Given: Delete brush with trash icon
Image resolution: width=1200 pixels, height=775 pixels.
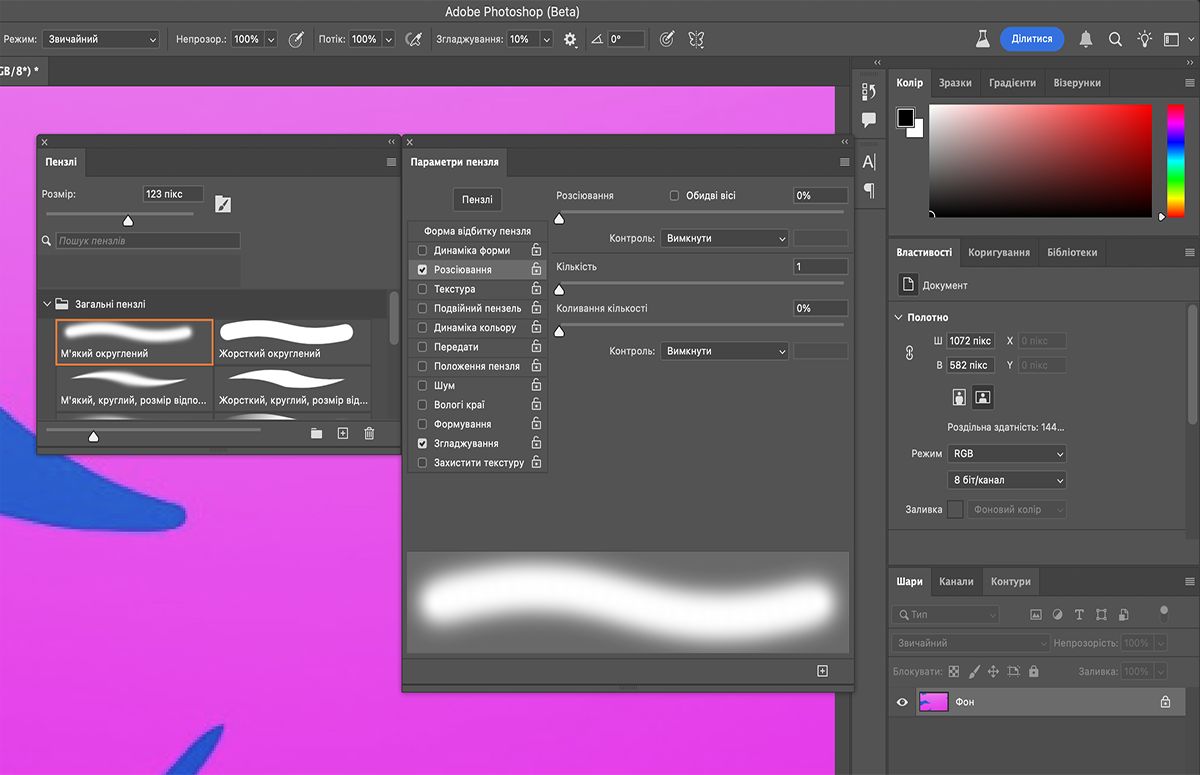Looking at the screenshot, I should point(369,433).
